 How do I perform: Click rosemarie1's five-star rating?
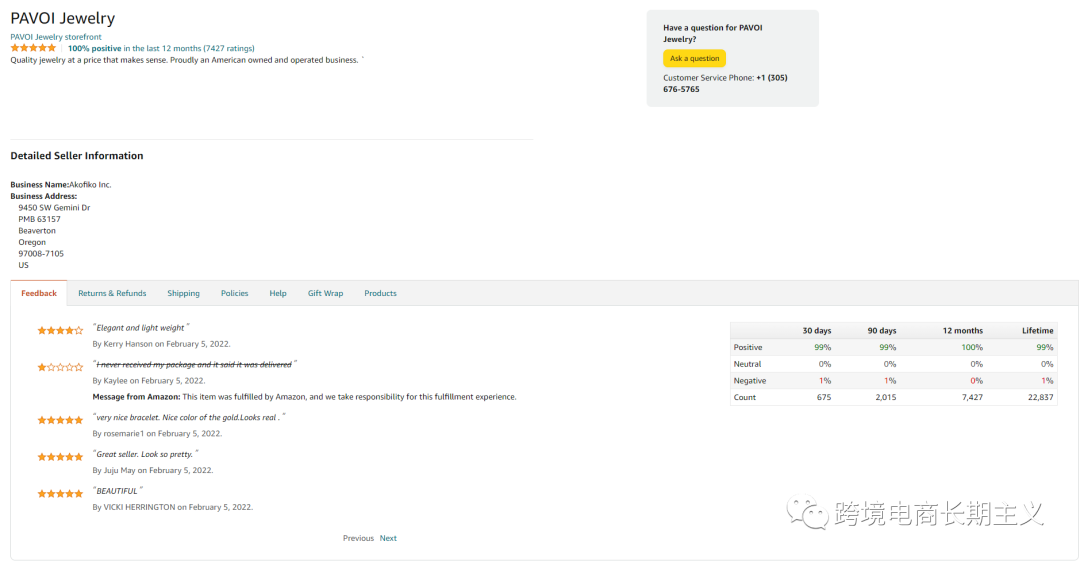pos(60,420)
